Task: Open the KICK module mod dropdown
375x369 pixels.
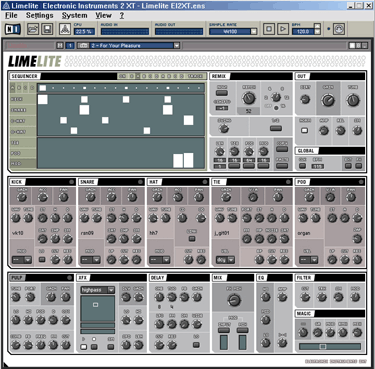Action: (22, 260)
